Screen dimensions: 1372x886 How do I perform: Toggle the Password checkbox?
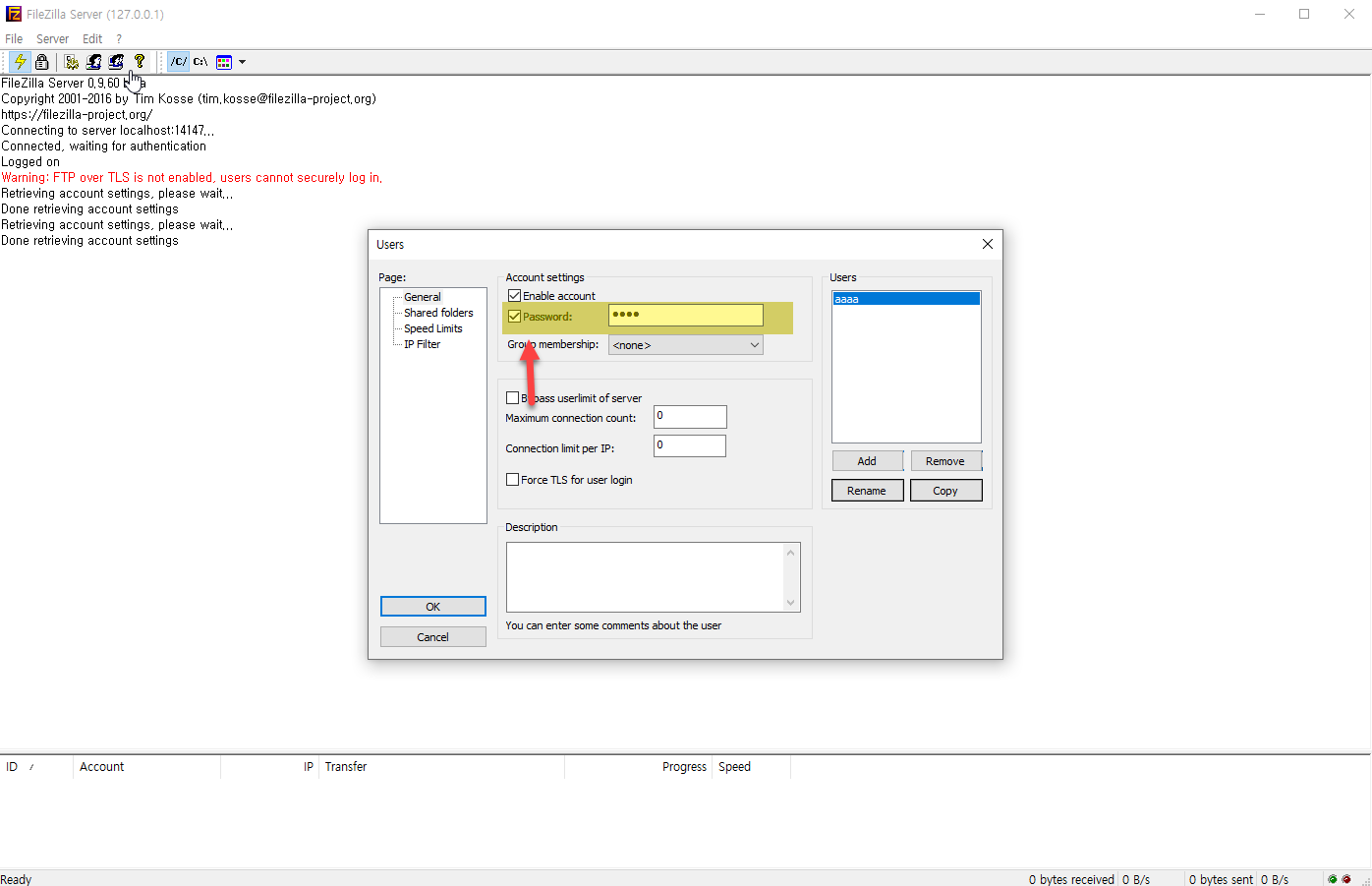(514, 317)
